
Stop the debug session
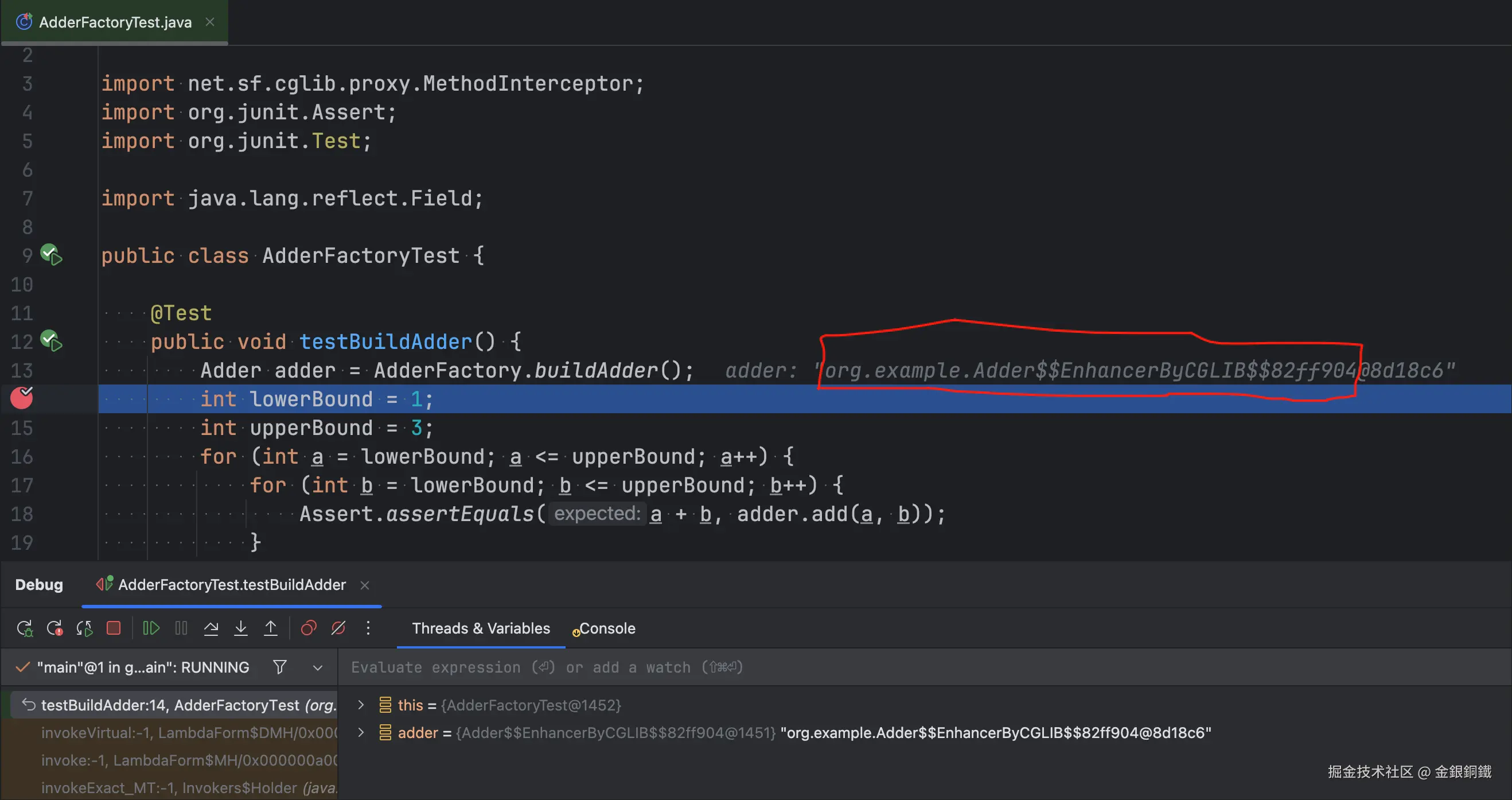[x=113, y=628]
